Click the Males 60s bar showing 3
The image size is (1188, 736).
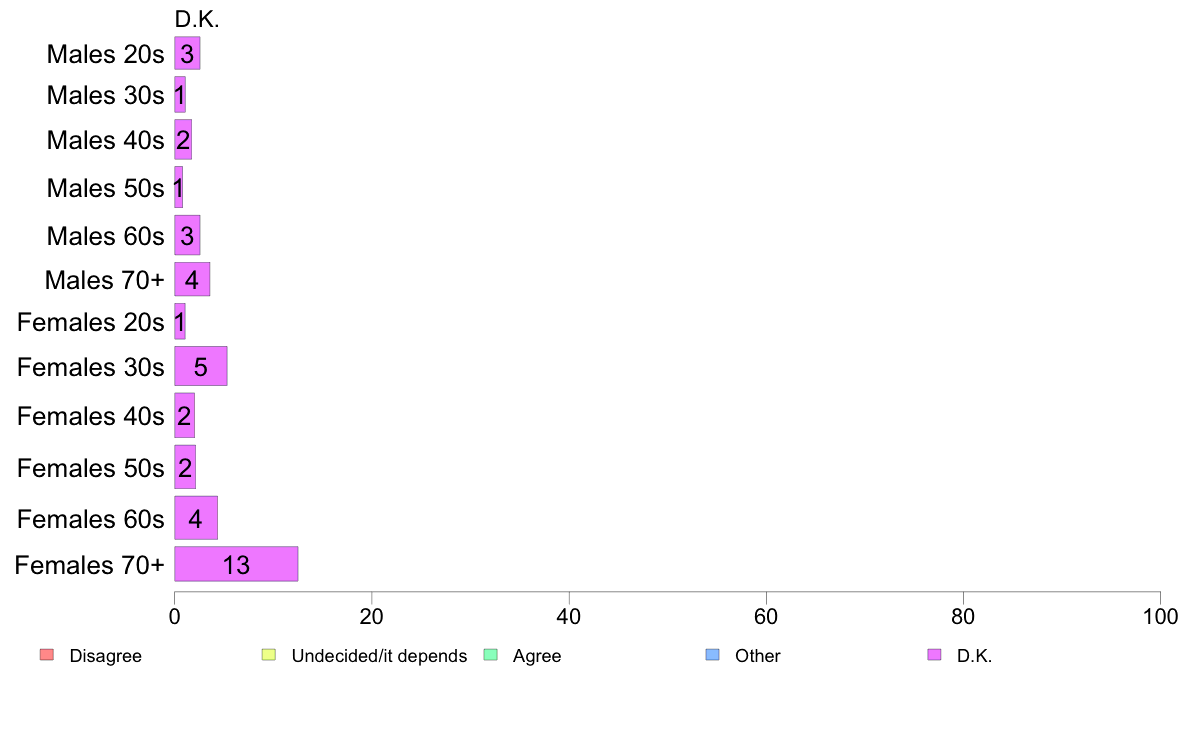(x=187, y=235)
